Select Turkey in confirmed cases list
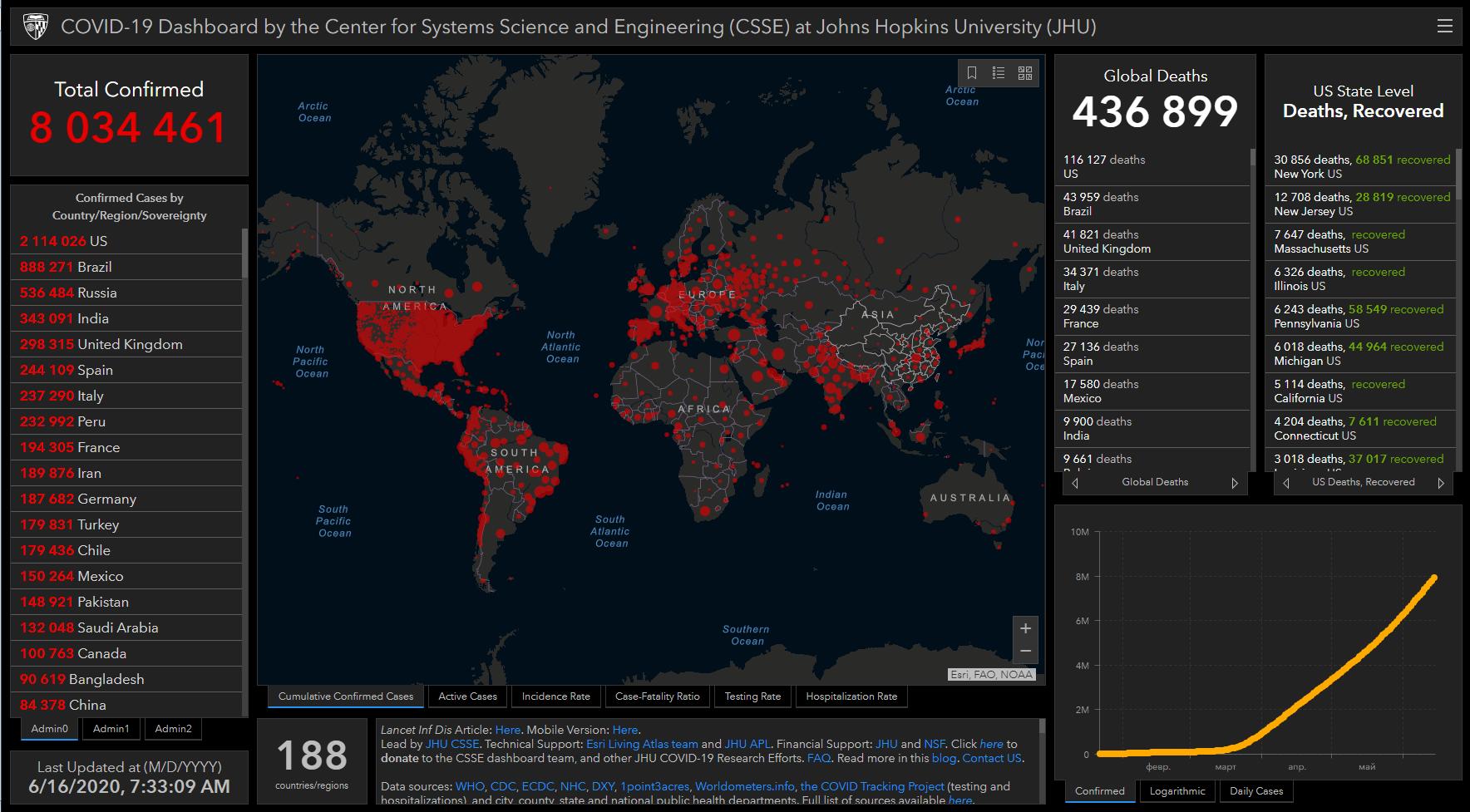1470x812 pixels. (x=126, y=524)
